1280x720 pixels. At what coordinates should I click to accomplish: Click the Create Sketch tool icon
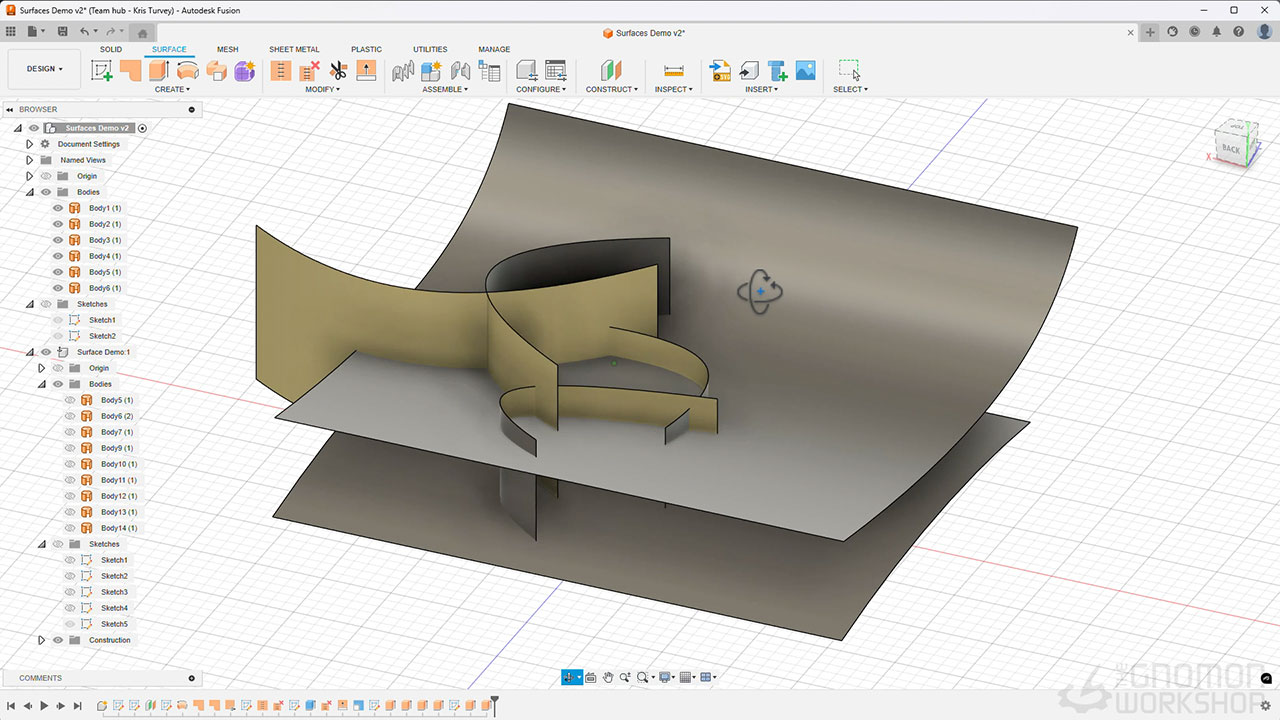(x=102, y=71)
